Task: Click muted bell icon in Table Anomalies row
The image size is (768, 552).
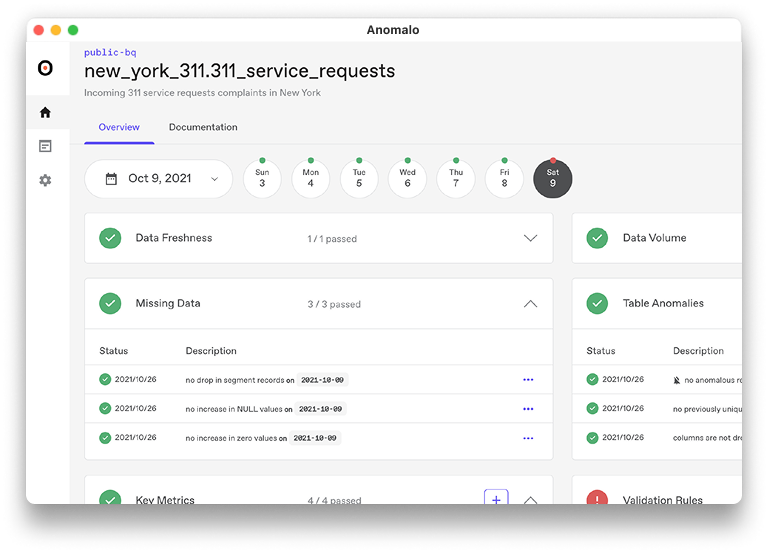Action: (x=676, y=380)
